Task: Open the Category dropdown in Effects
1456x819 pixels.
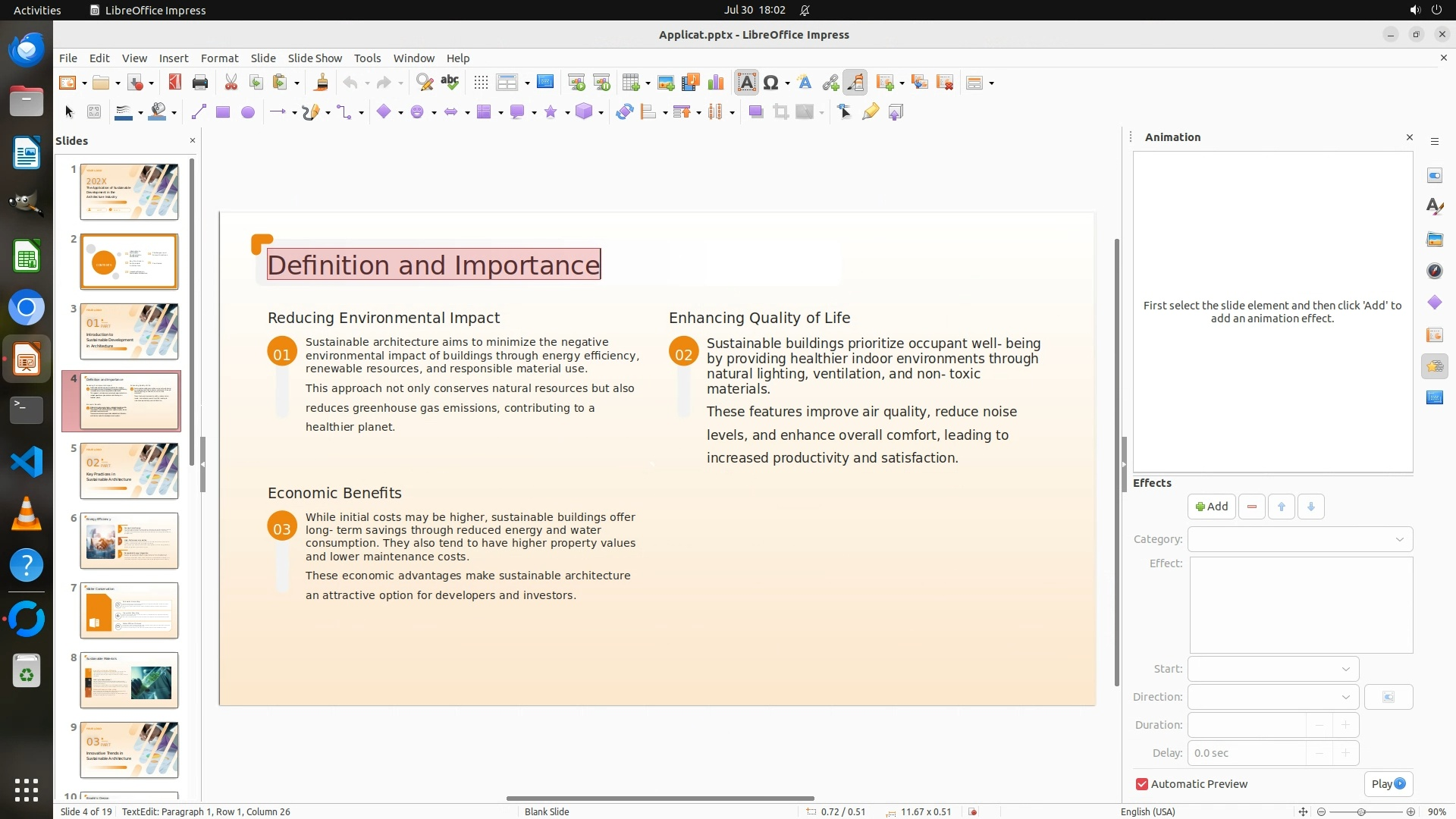Action: point(1300,539)
